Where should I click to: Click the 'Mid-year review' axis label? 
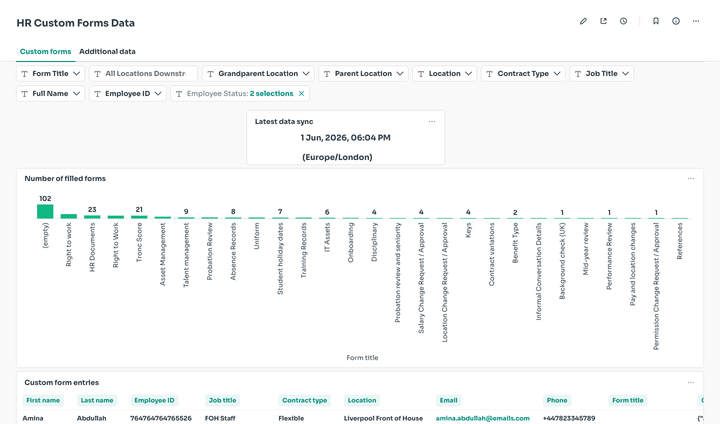(x=585, y=249)
